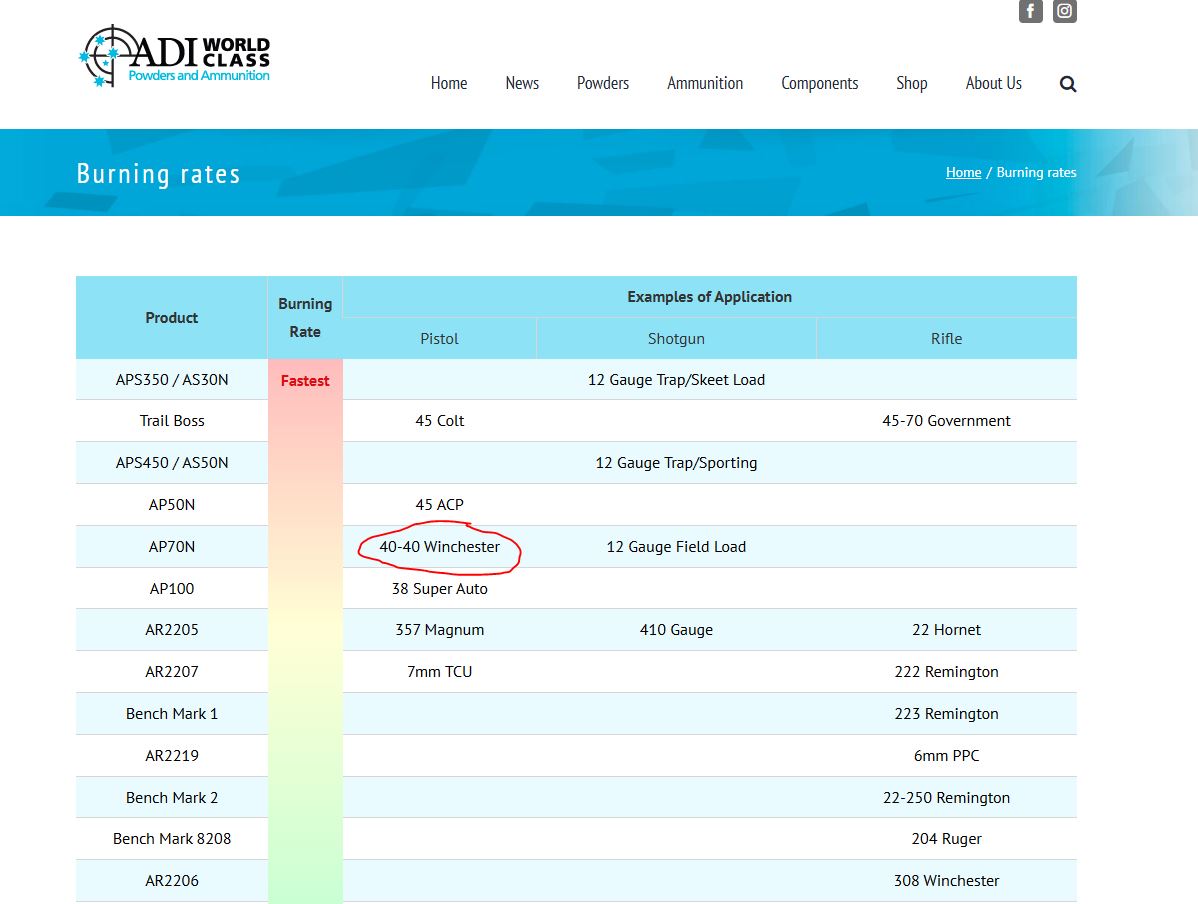Click the '45 Colt' pistol cell
This screenshot has height=904, width=1198.
(439, 420)
